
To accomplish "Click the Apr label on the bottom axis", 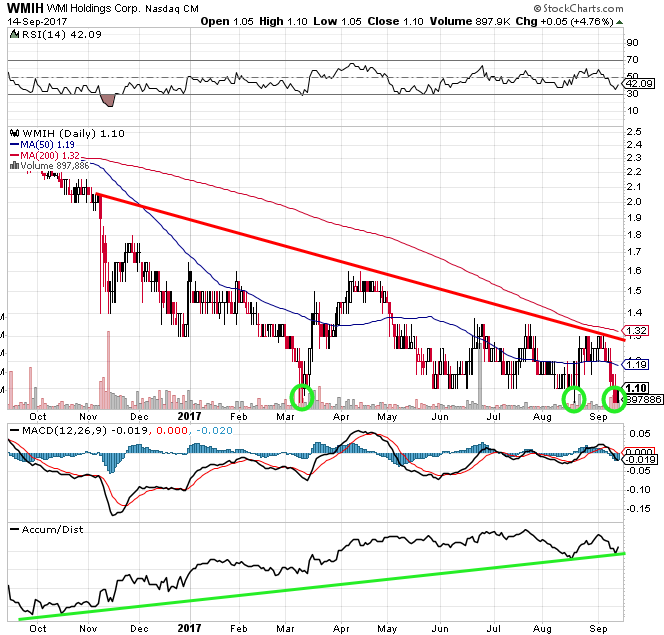I will (x=341, y=628).
